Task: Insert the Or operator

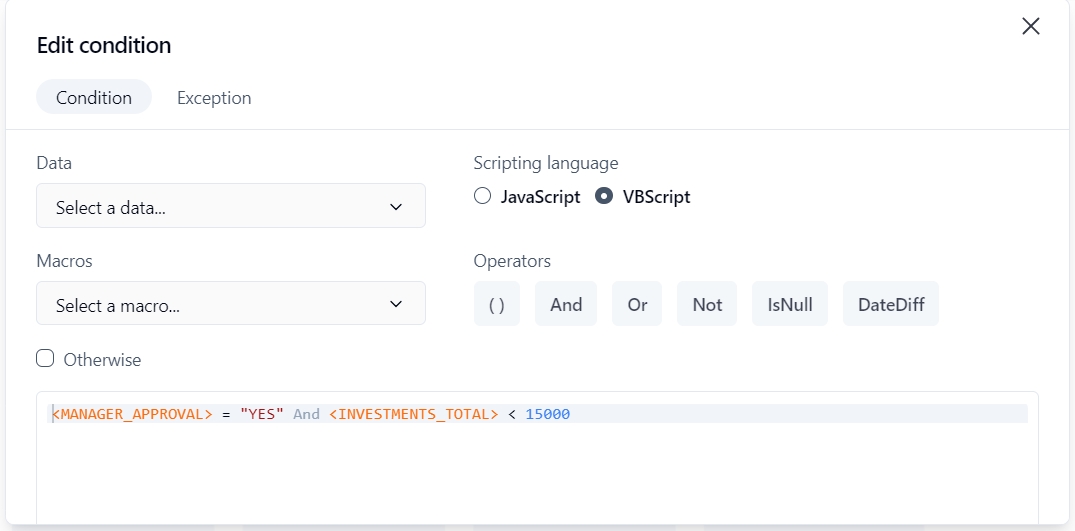Action: click(638, 305)
